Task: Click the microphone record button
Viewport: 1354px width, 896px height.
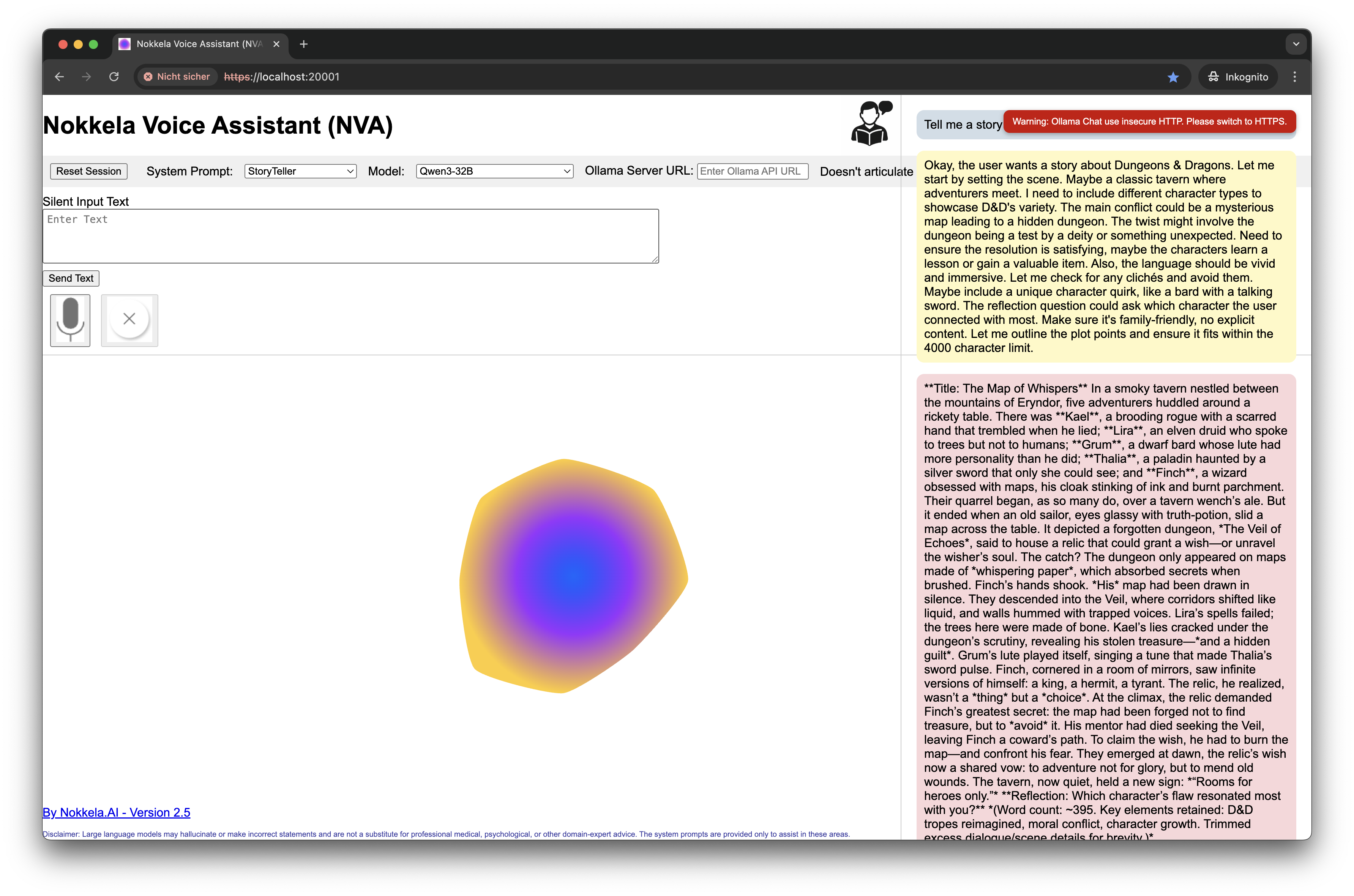Action: pyautogui.click(x=70, y=320)
